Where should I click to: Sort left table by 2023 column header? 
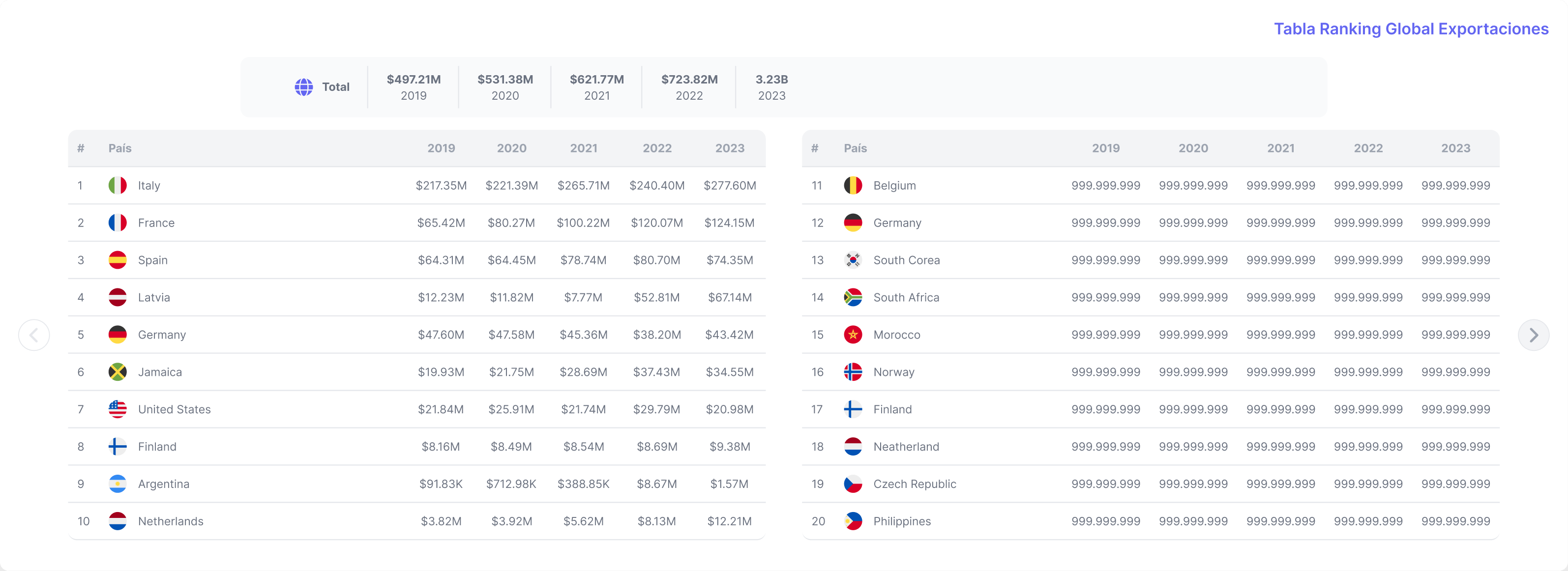point(729,148)
